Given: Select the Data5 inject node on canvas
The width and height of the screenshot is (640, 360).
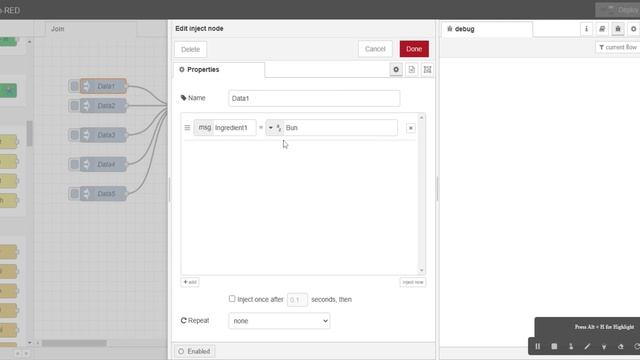Looking at the screenshot, I should point(103,193).
